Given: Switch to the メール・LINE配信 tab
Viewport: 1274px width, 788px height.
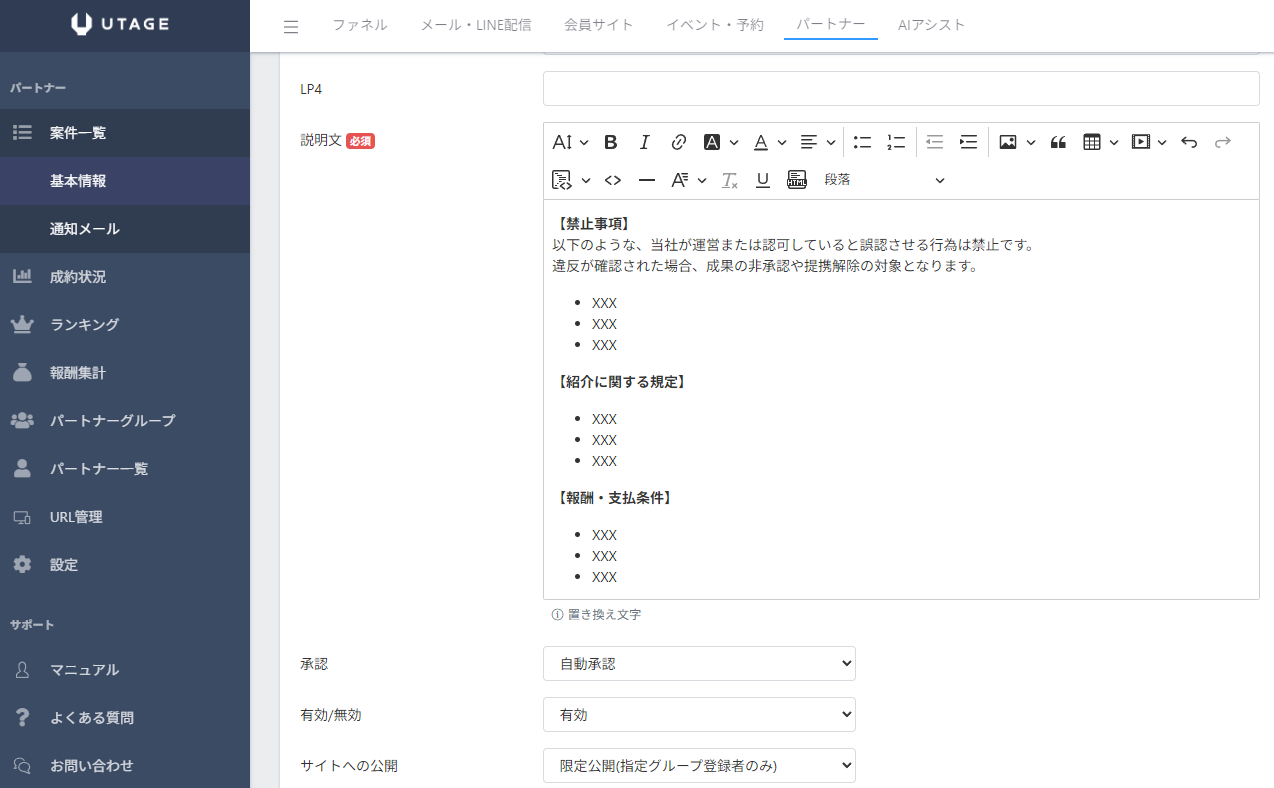Looking at the screenshot, I should 475,25.
